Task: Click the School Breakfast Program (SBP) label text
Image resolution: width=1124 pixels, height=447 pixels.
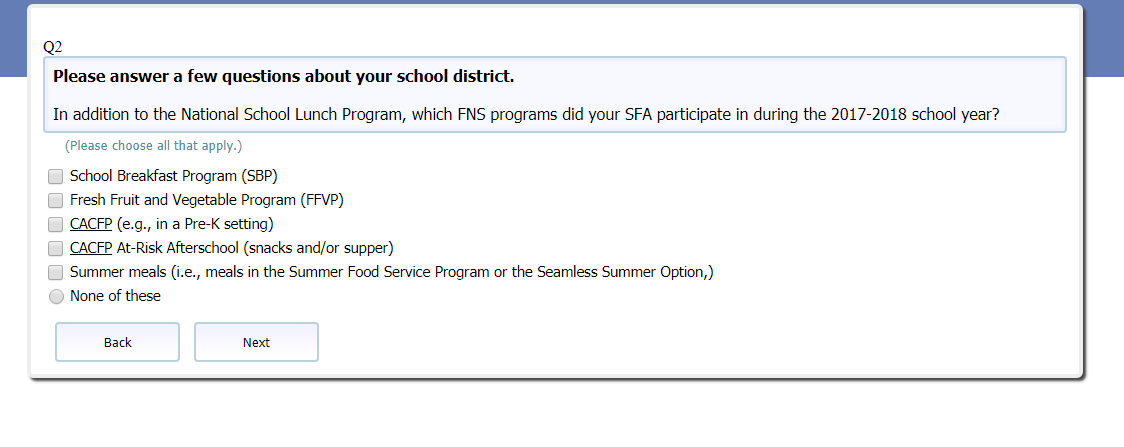Action: point(173,176)
